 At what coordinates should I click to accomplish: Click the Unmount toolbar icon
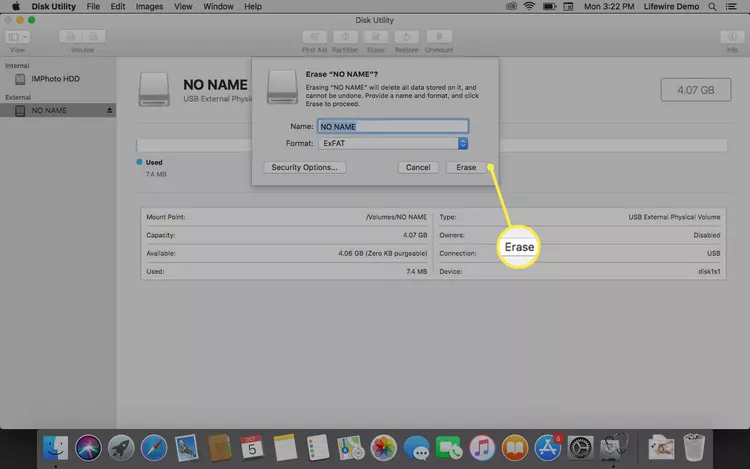[437, 36]
